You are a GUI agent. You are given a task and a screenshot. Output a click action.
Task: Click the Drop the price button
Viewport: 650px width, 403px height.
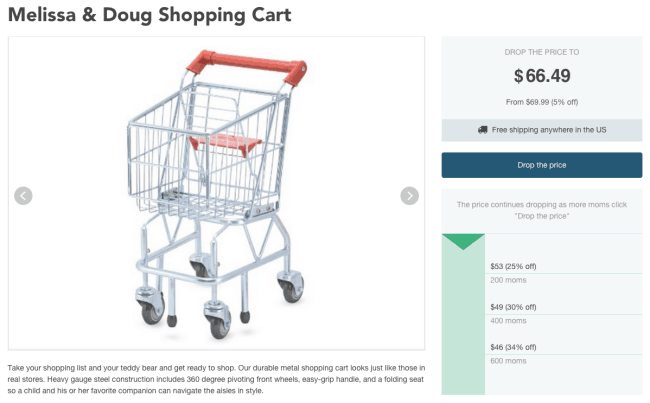point(542,165)
